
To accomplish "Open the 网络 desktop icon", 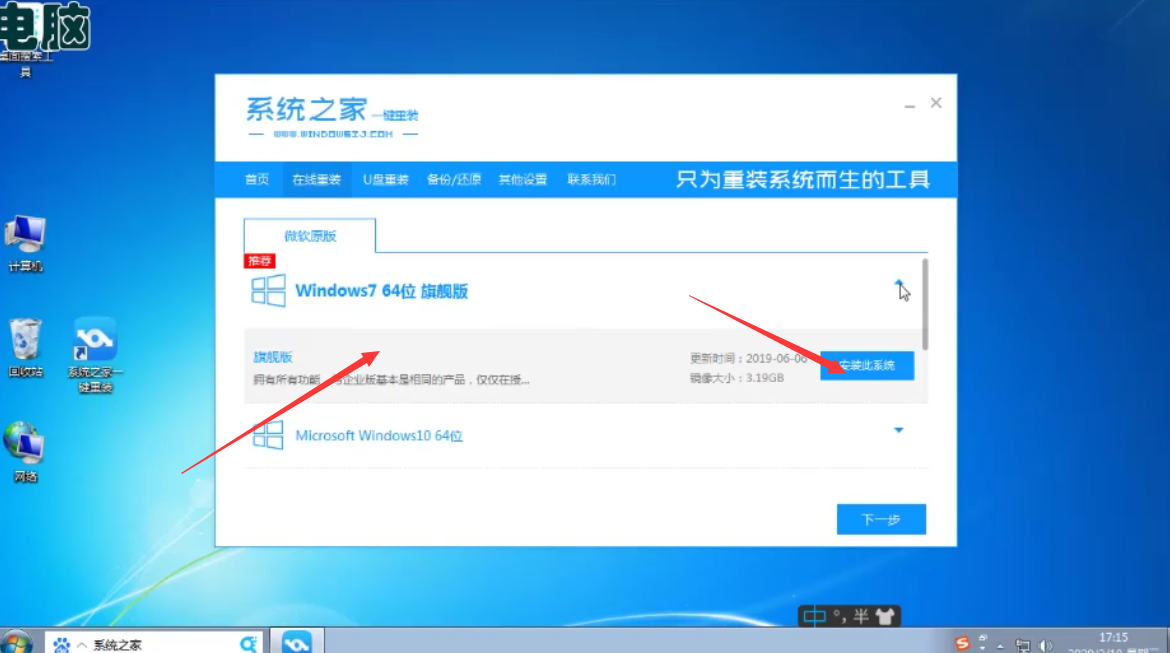I will tap(25, 452).
